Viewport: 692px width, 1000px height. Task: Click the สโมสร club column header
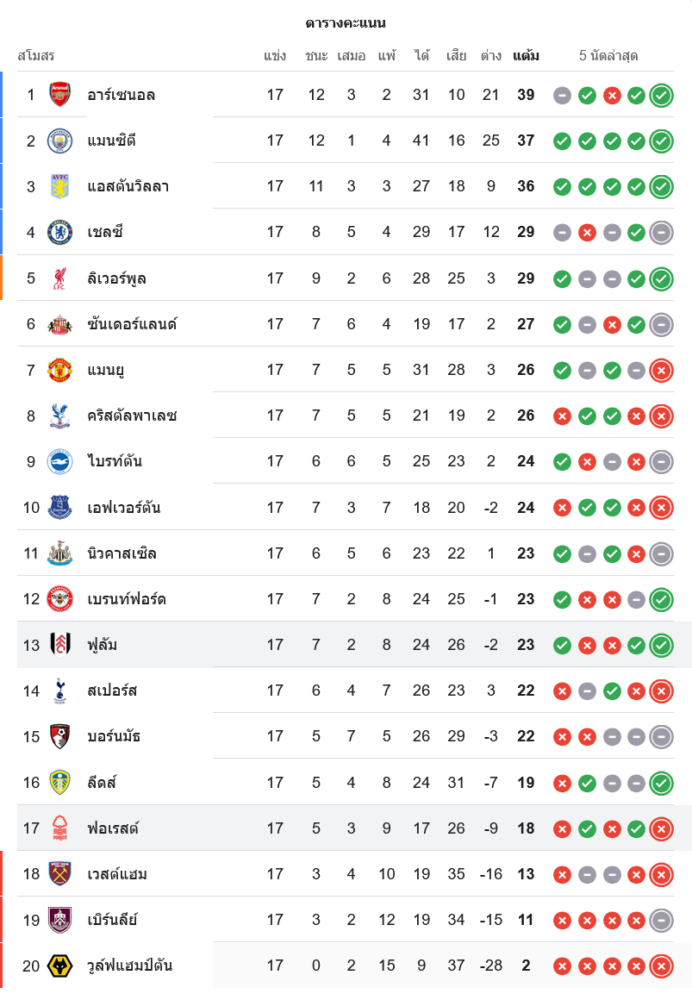coord(36,55)
